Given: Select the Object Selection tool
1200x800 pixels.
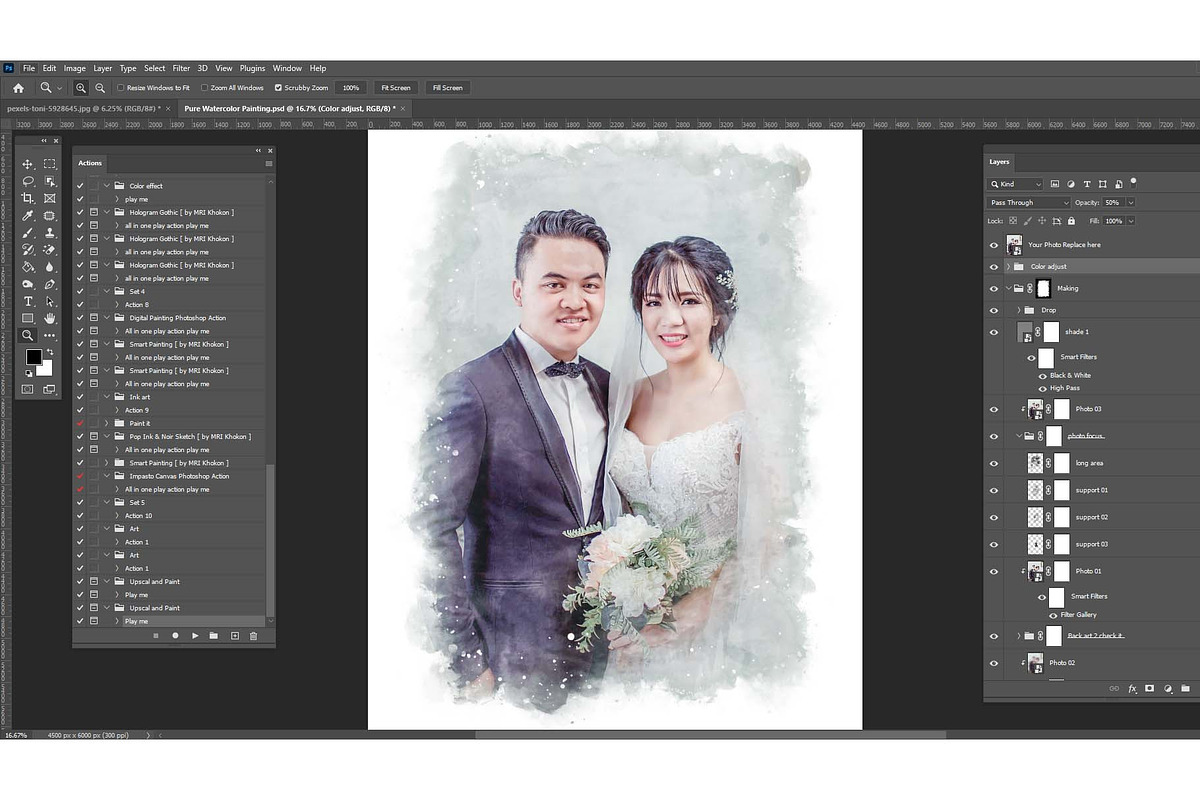Looking at the screenshot, I should (x=50, y=181).
